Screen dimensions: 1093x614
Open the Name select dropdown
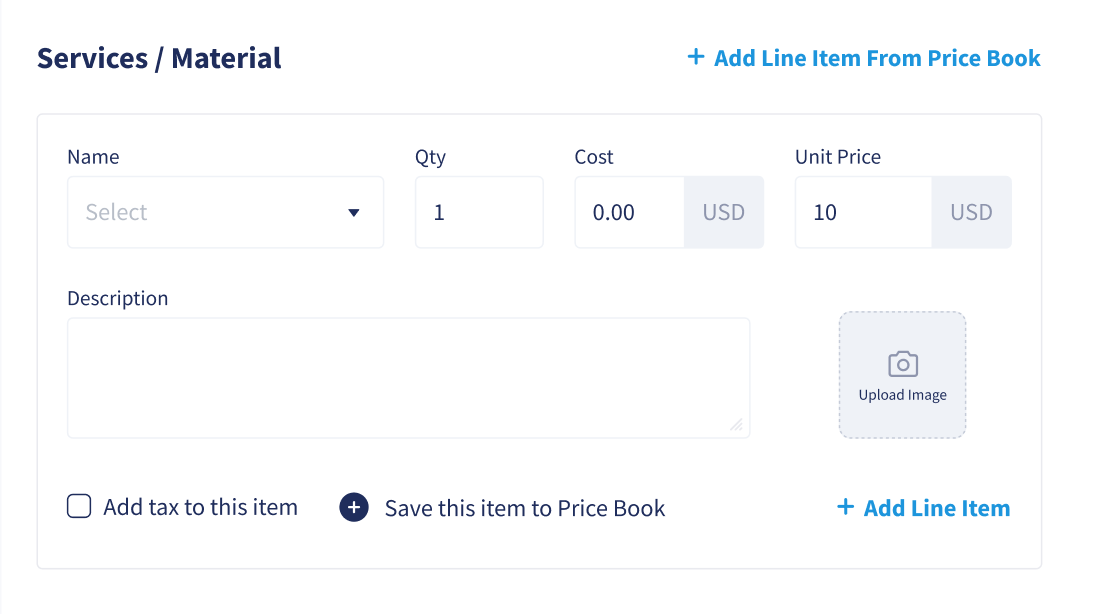click(x=225, y=212)
